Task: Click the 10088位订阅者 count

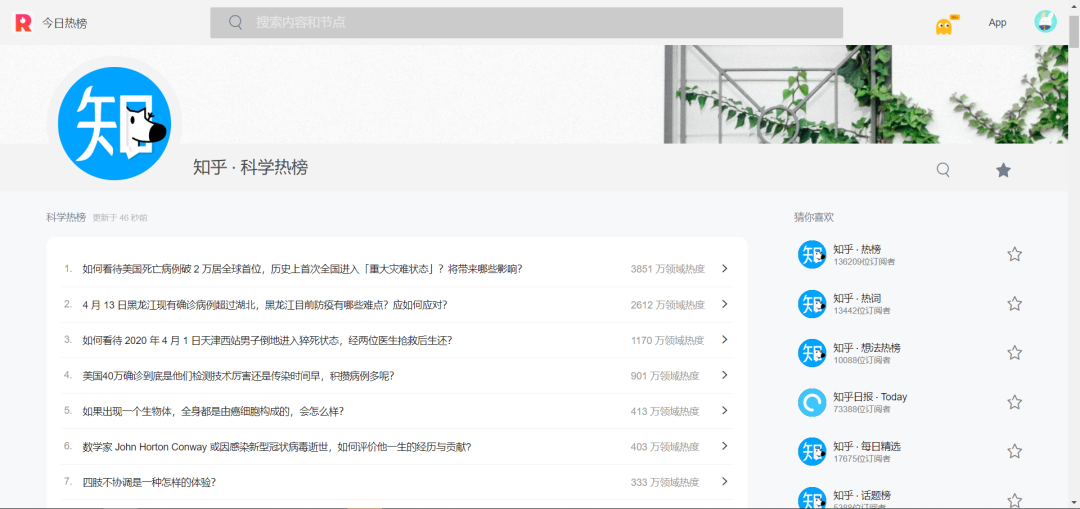Action: point(862,360)
